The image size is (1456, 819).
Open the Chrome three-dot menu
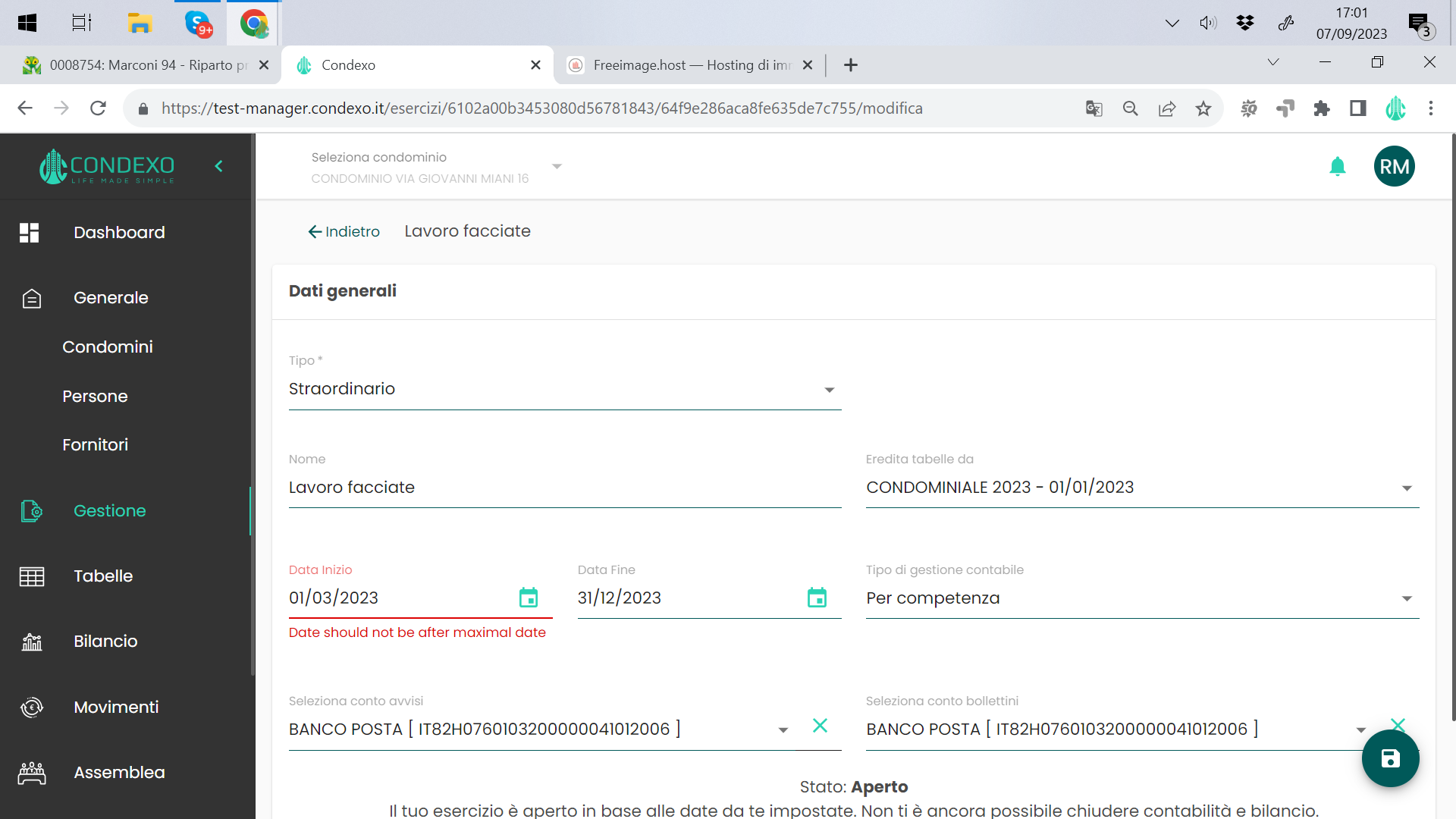1431,108
